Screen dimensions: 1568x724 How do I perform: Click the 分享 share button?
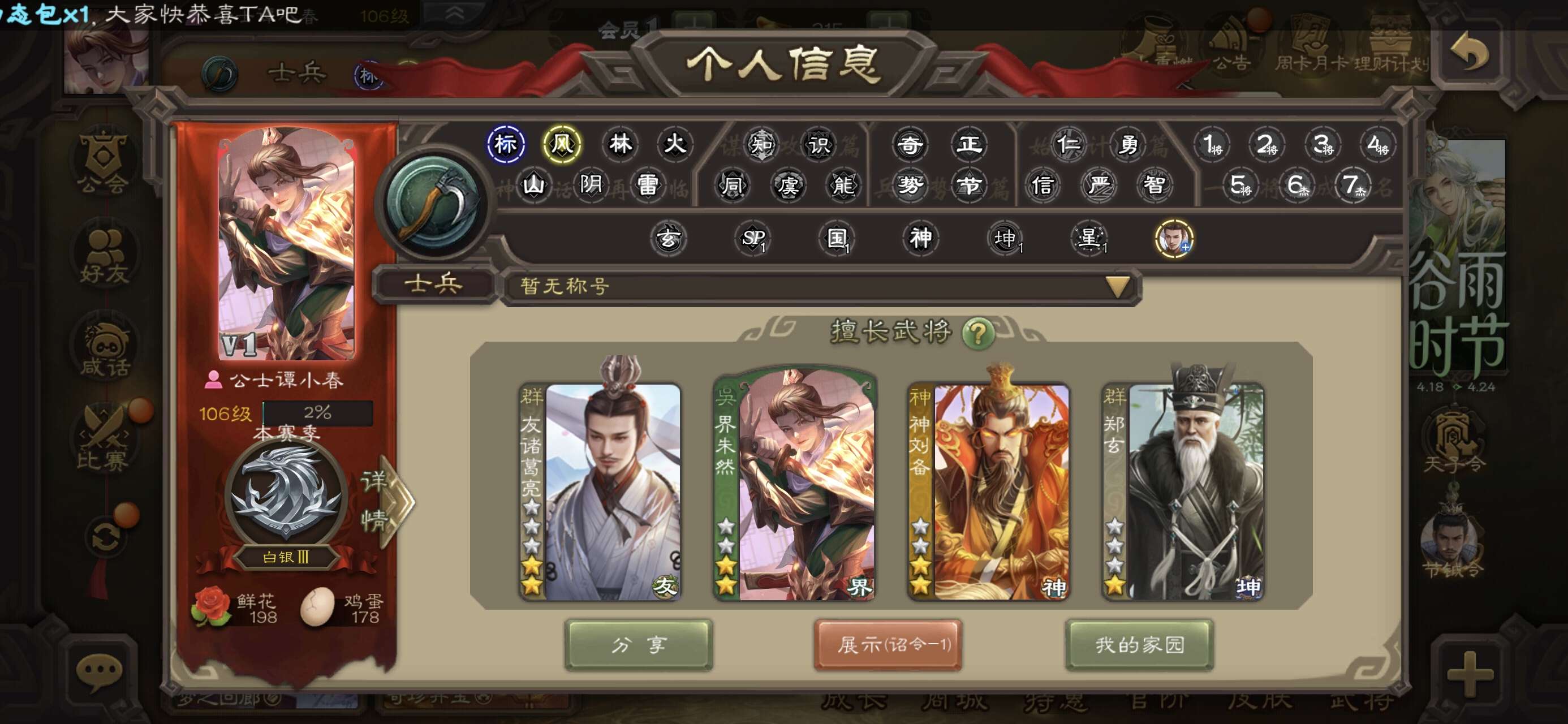[639, 645]
